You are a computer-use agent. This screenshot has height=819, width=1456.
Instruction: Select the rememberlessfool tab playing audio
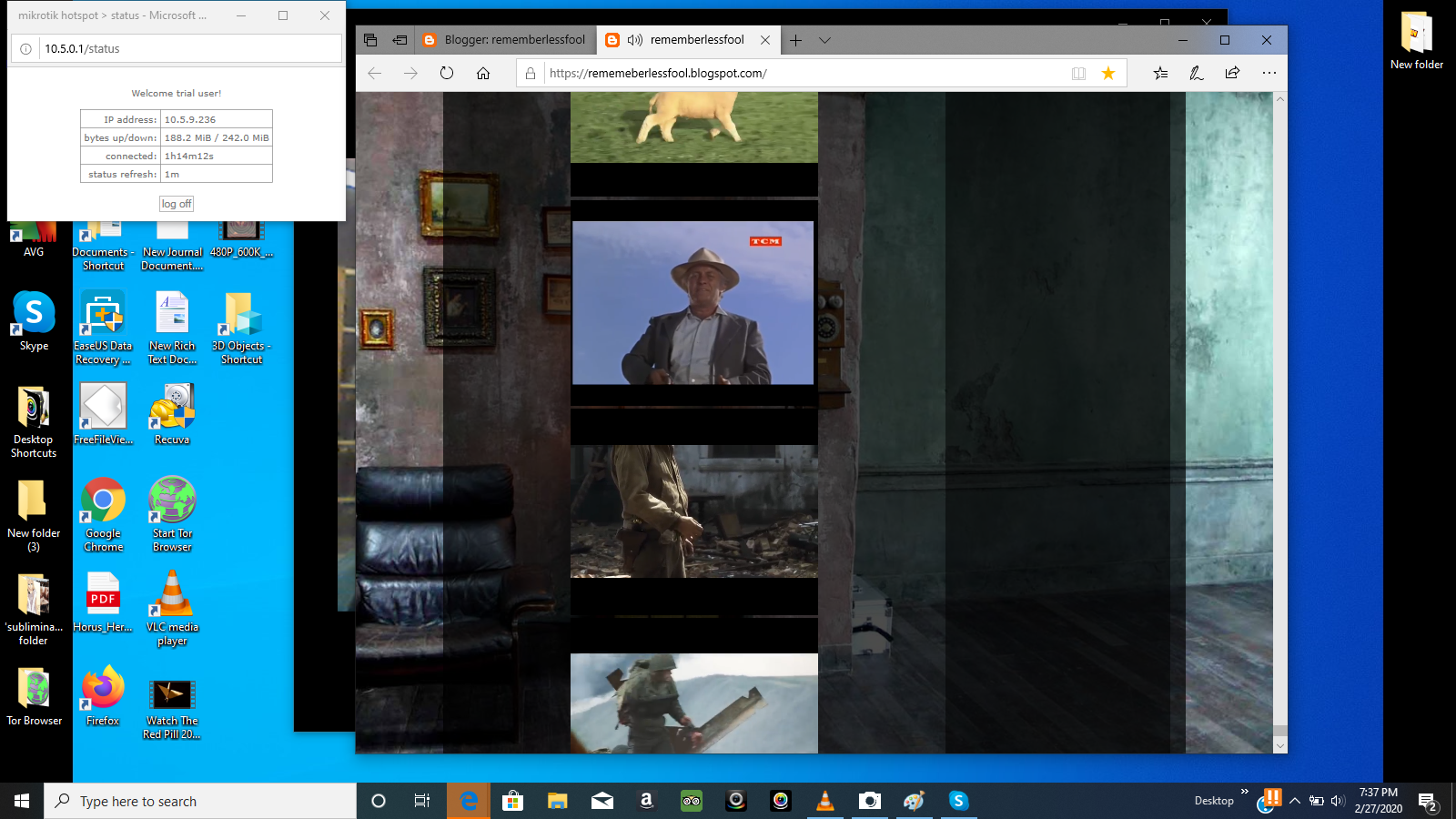[689, 40]
